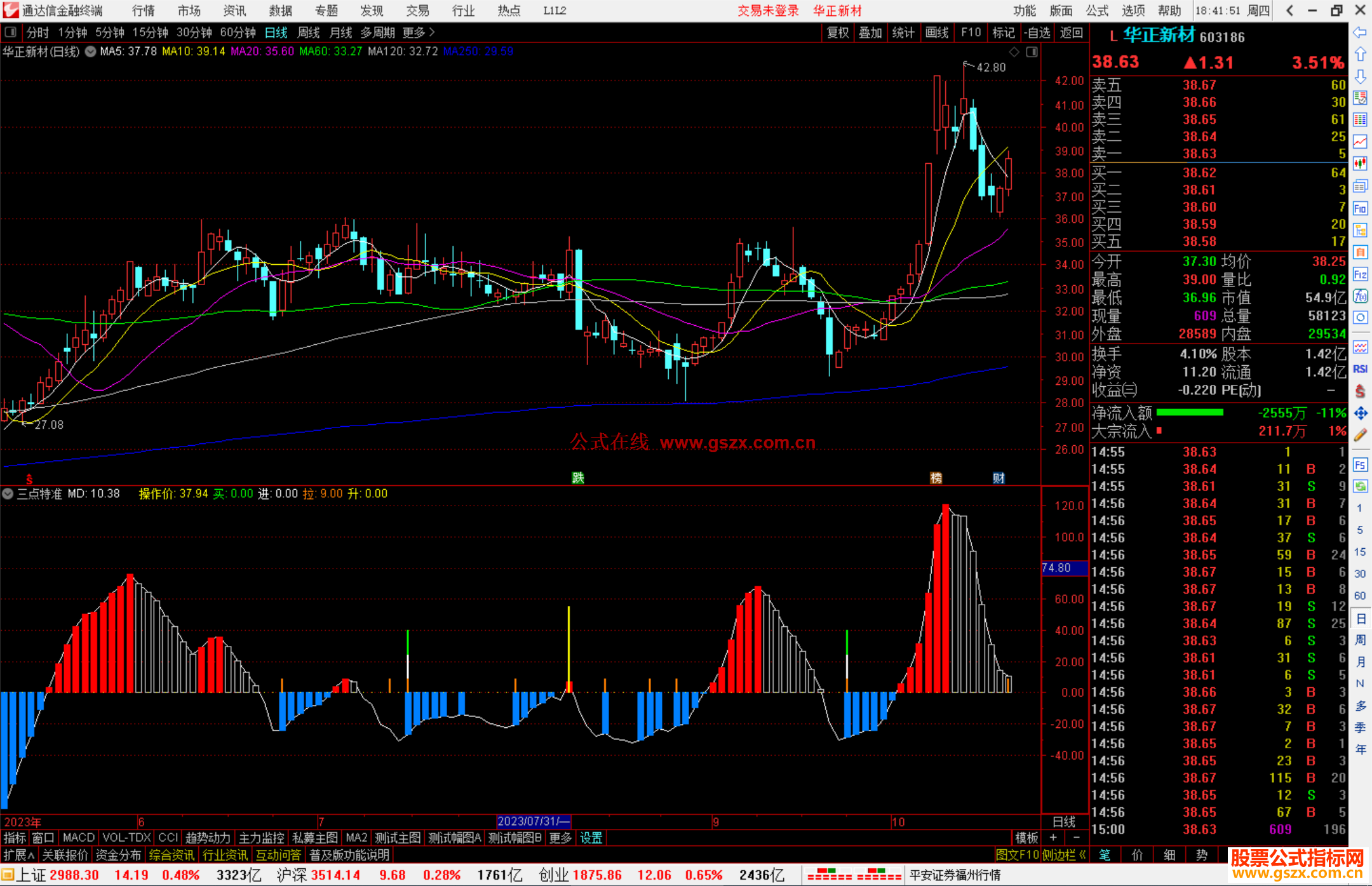This screenshot has width=1372, height=886.
Task: Open the 行情 menu
Action: (144, 11)
